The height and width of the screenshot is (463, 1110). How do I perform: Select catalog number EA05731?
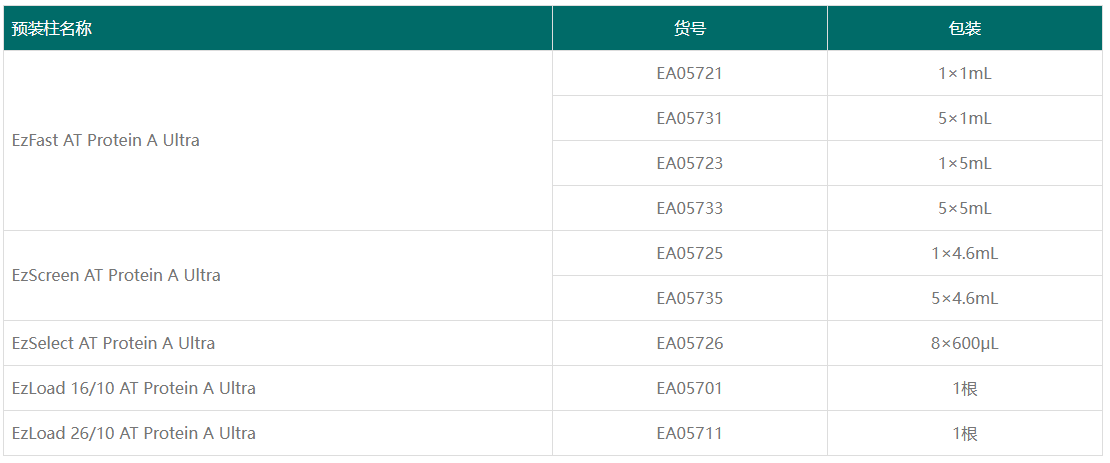[689, 118]
